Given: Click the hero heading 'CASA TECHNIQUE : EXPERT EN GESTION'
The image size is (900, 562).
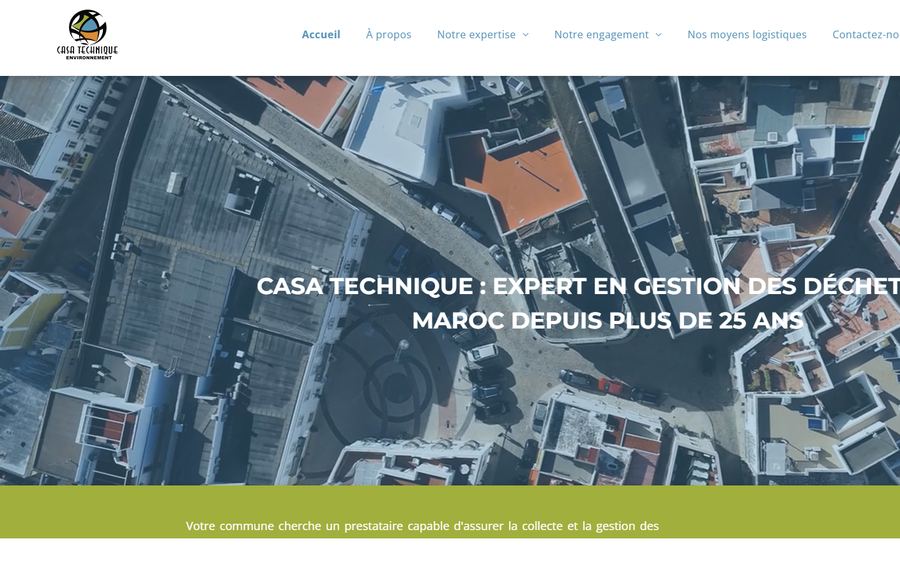Looking at the screenshot, I should (578, 286).
